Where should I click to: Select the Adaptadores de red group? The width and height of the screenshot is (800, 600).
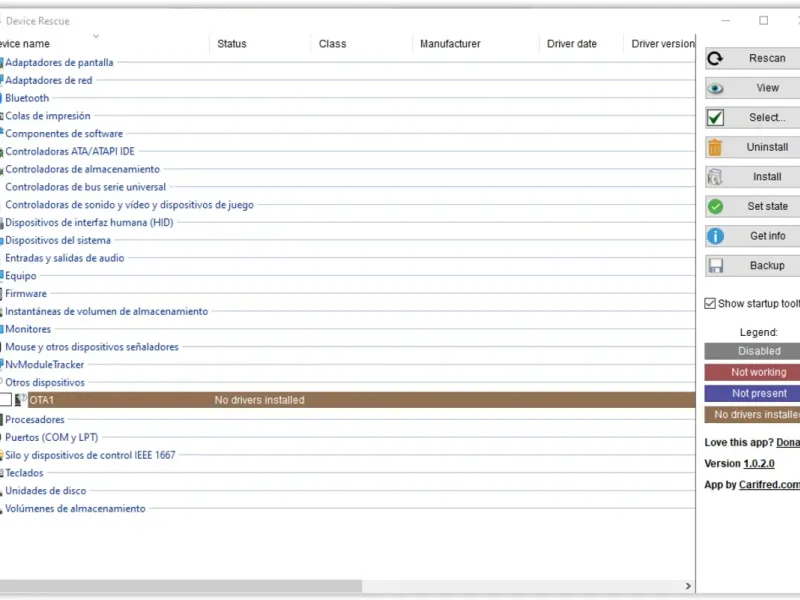48,80
